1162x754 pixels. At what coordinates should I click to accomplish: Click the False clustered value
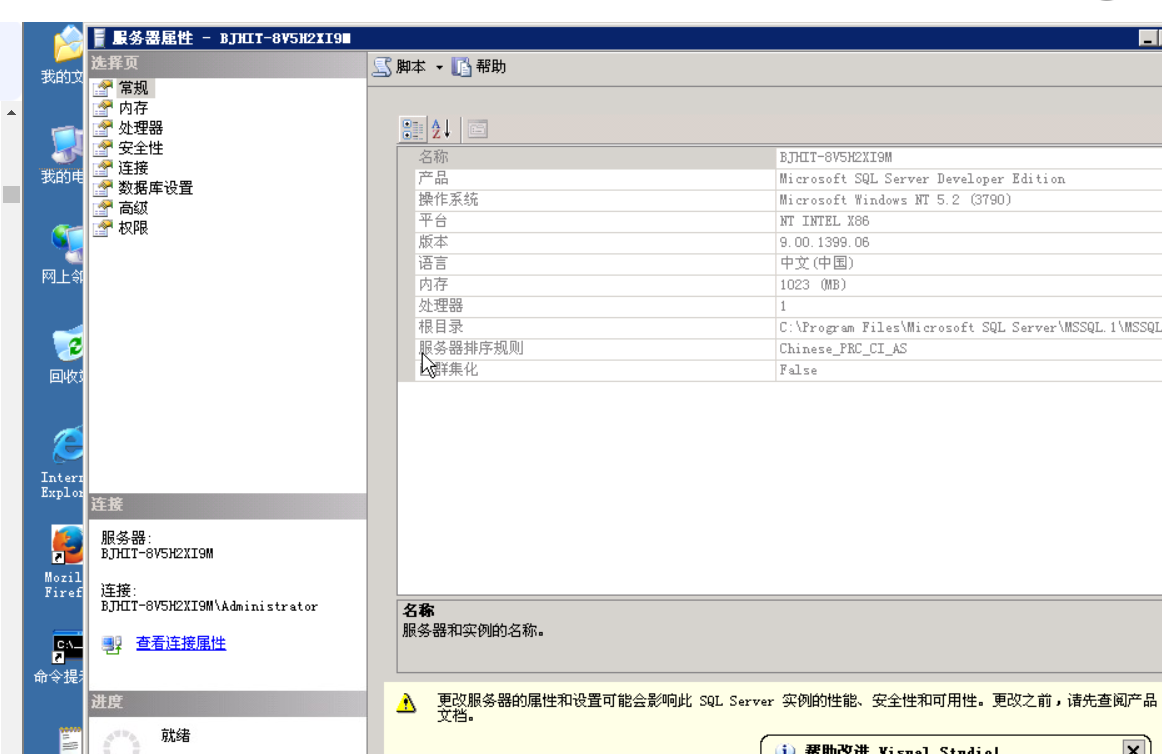tap(798, 370)
